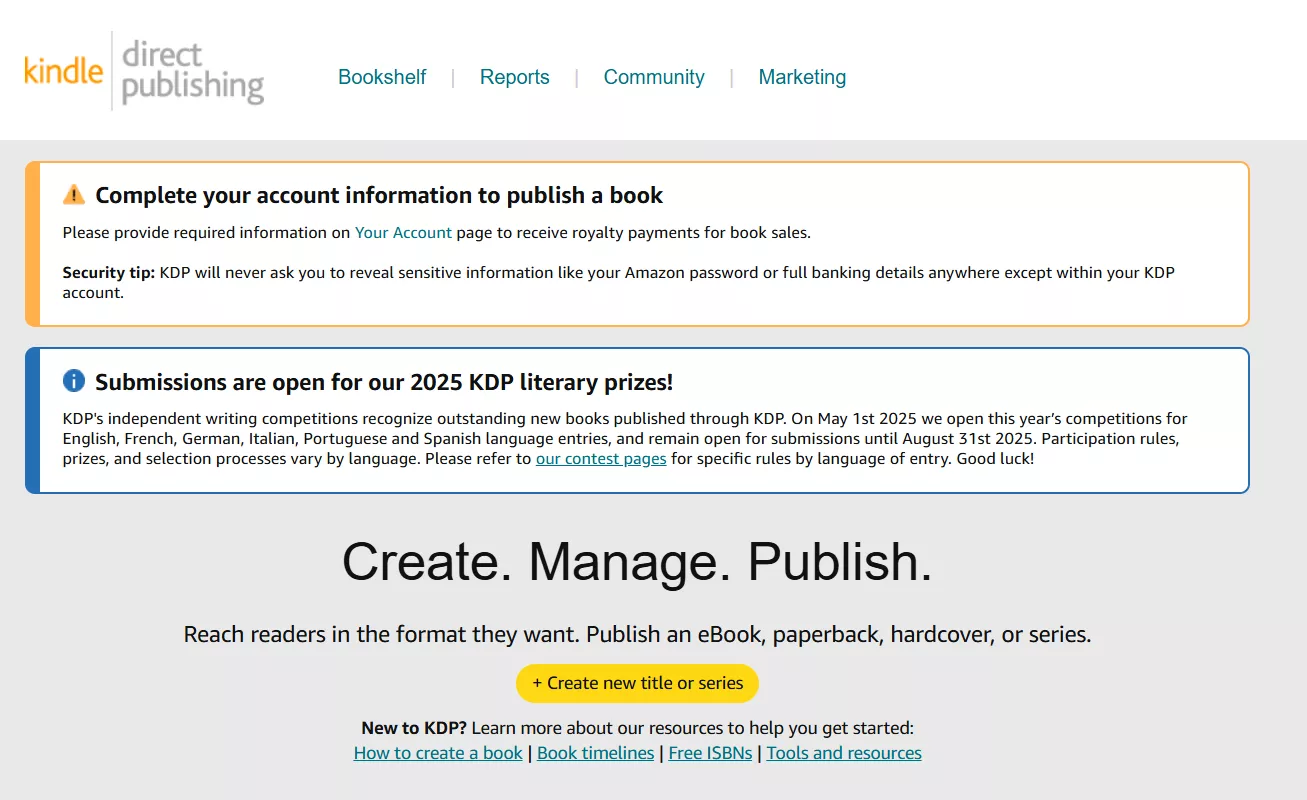The image size is (1307, 800).
Task: Click the Kindle Direct Publishing logo
Action: pyautogui.click(x=144, y=71)
